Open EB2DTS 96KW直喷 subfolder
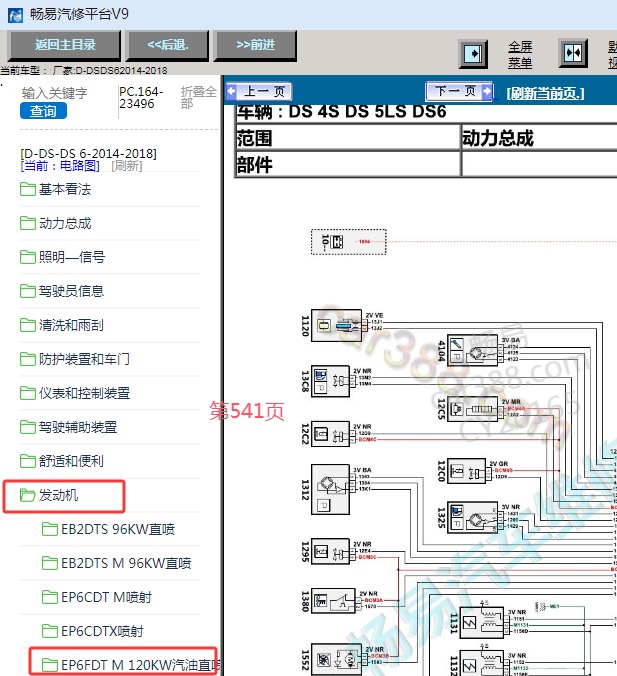The image size is (617, 676). [x=118, y=529]
